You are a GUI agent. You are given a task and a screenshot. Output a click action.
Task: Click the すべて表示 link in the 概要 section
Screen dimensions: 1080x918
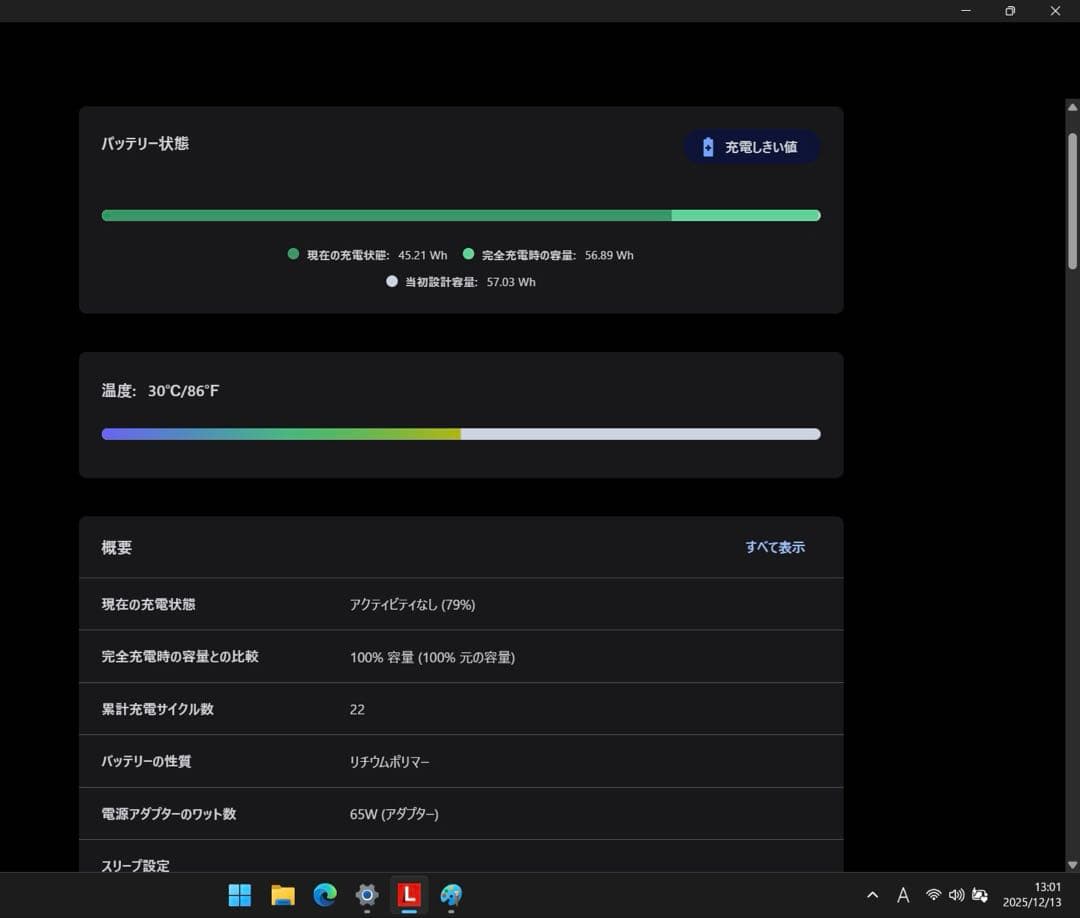click(x=776, y=547)
